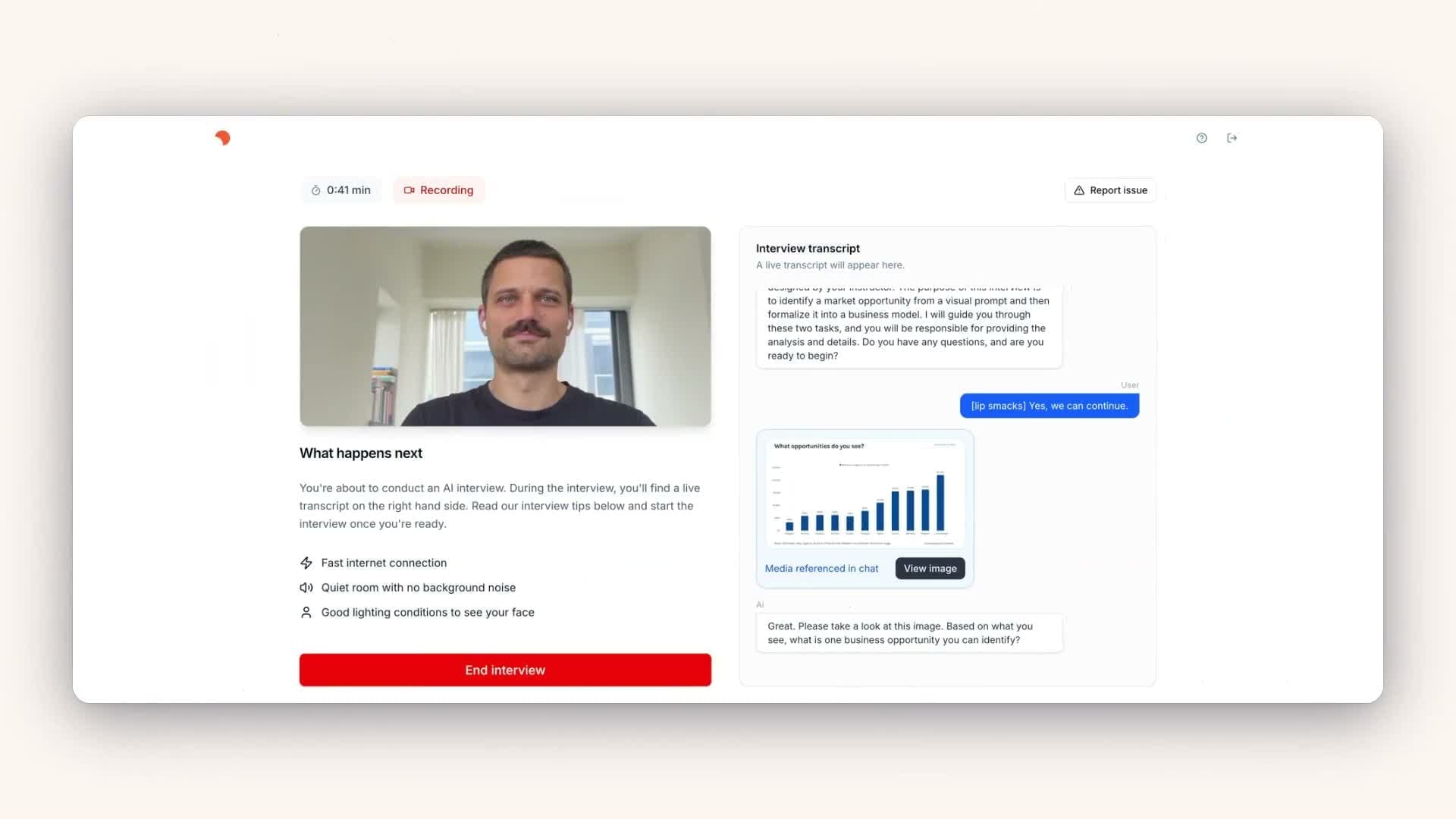Open the bar chart thumbnail
Image resolution: width=1456 pixels, height=819 pixels.
click(x=864, y=493)
